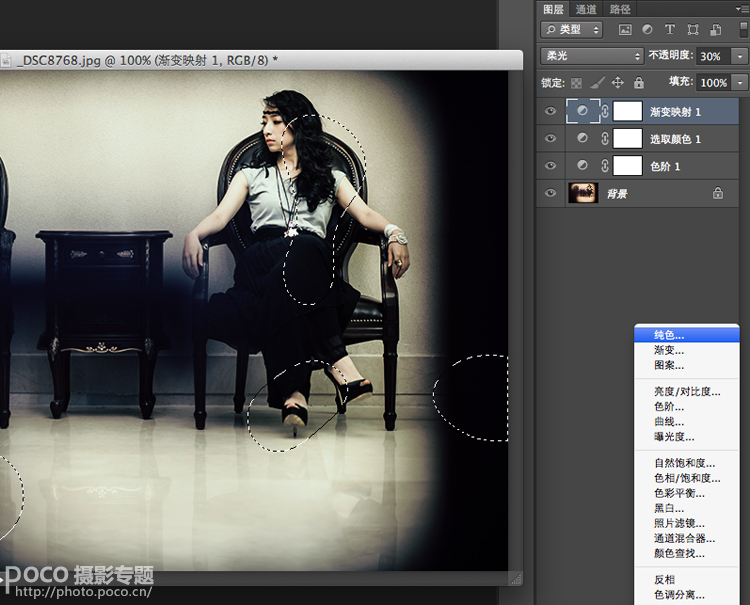The height and width of the screenshot is (605, 750).
Task: Select the 选取颜色 1 layer name
Action: (675, 139)
